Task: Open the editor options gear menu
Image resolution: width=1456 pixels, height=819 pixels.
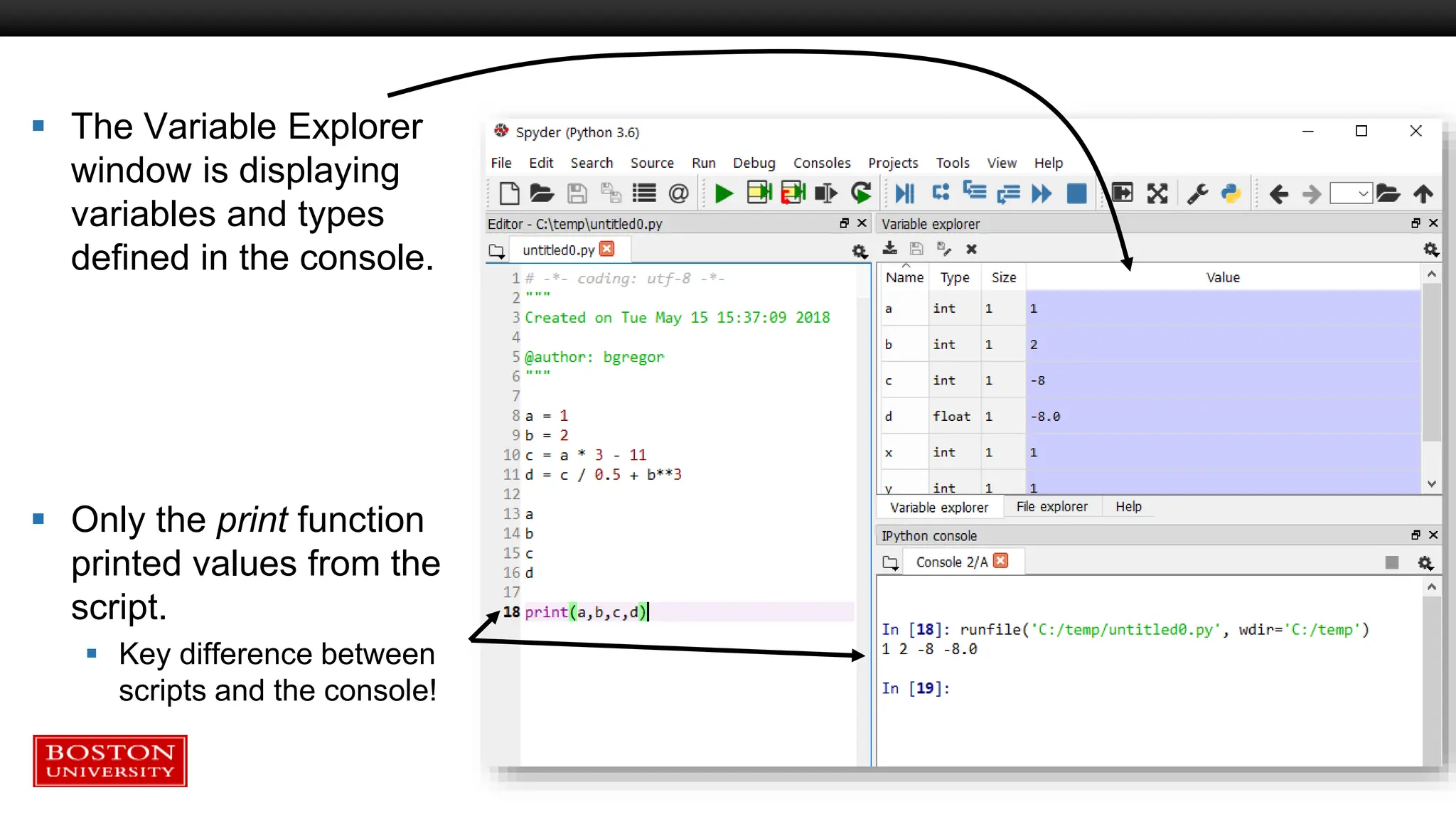Action: coord(859,251)
